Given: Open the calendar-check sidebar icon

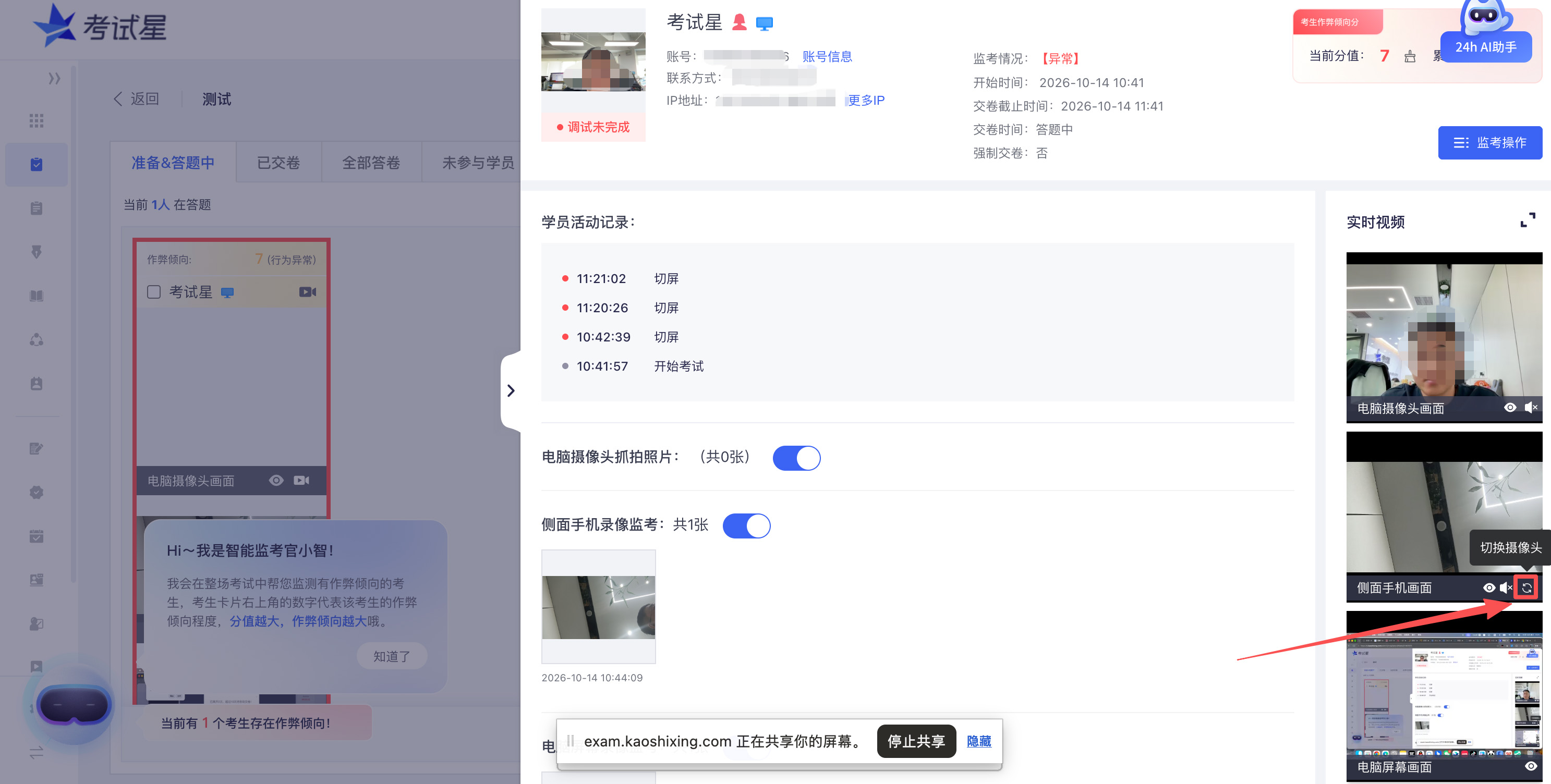Looking at the screenshot, I should pos(37,536).
